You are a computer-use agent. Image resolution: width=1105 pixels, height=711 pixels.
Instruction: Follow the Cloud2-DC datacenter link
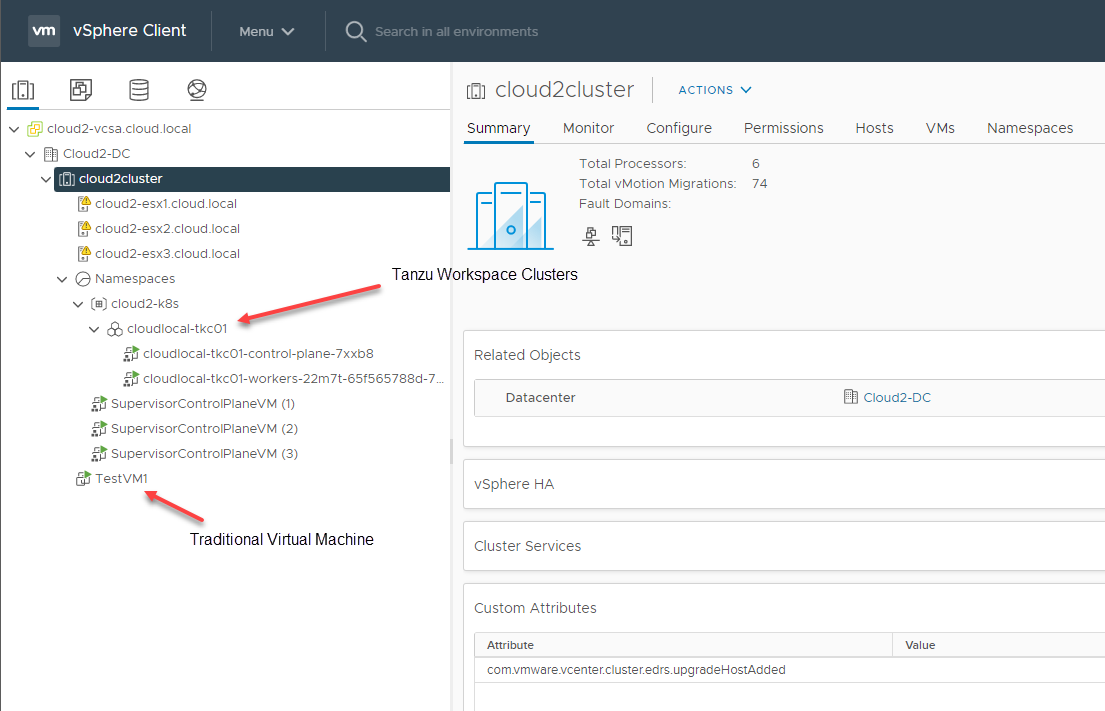point(896,397)
